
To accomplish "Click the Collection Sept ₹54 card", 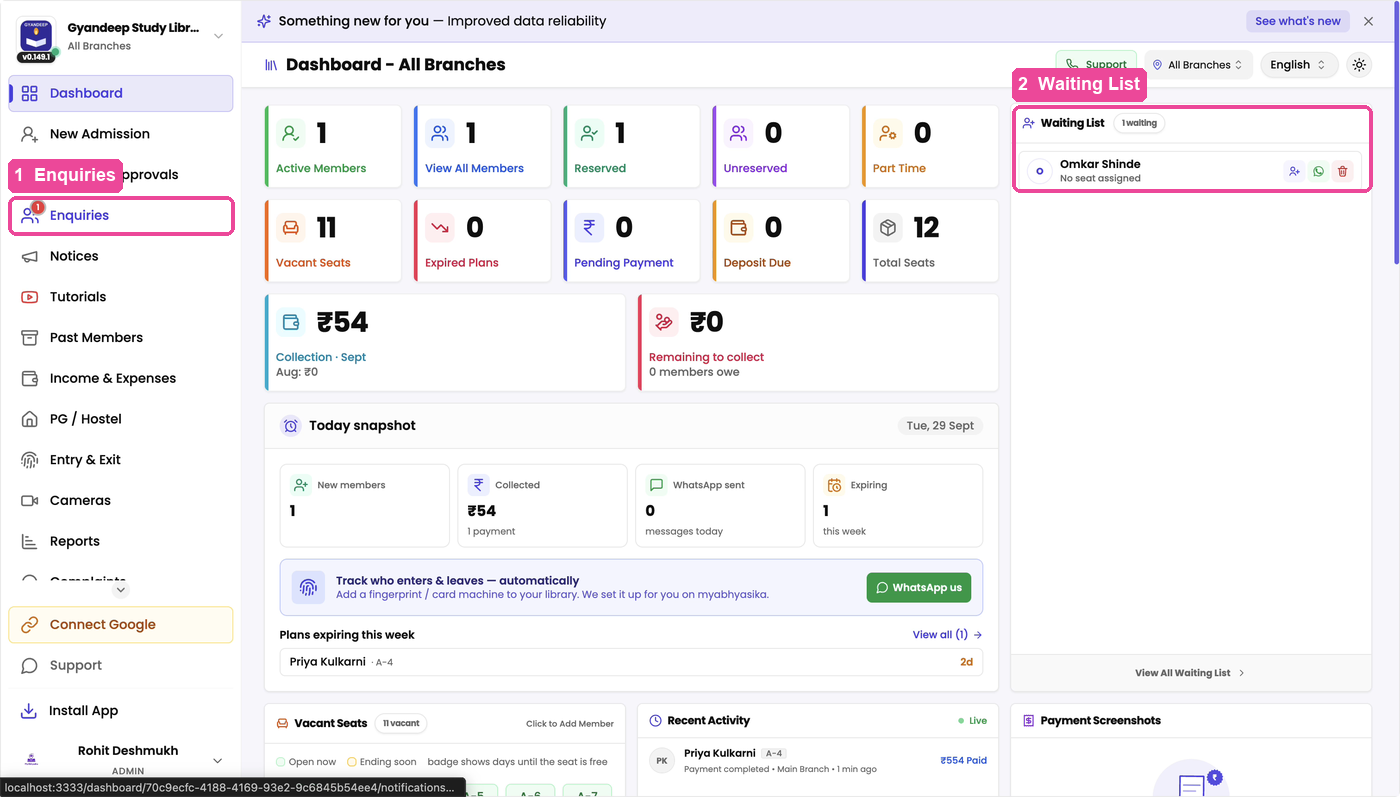I will pyautogui.click(x=445, y=343).
